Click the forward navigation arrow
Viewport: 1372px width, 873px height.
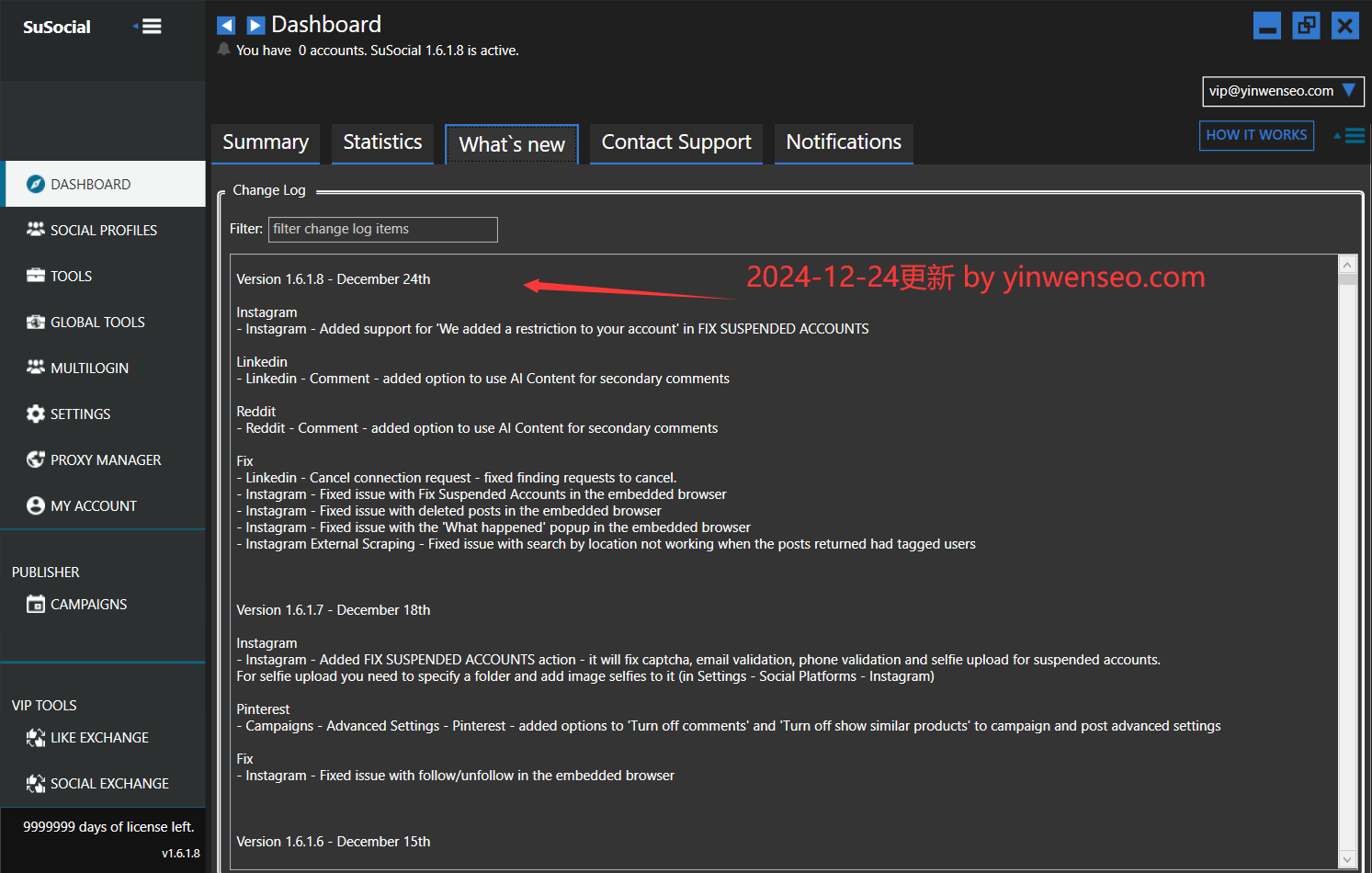point(255,26)
